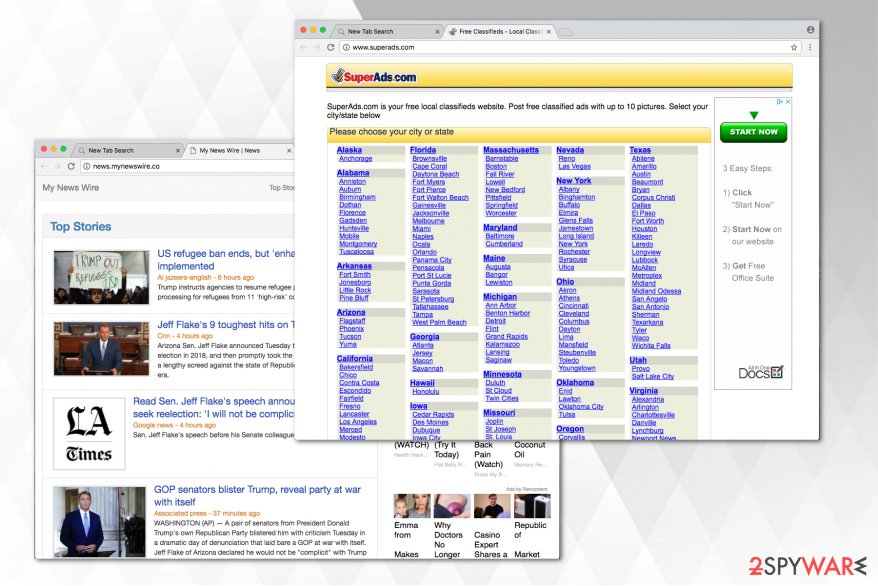Open the Florida state link
Image resolution: width=878 pixels, height=586 pixels.
(423, 150)
